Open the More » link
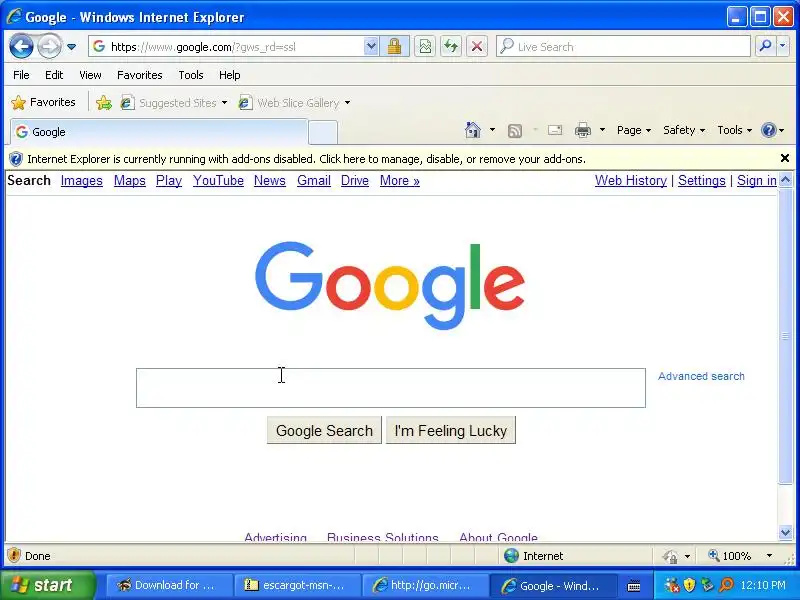This screenshot has width=800, height=600. 399,181
